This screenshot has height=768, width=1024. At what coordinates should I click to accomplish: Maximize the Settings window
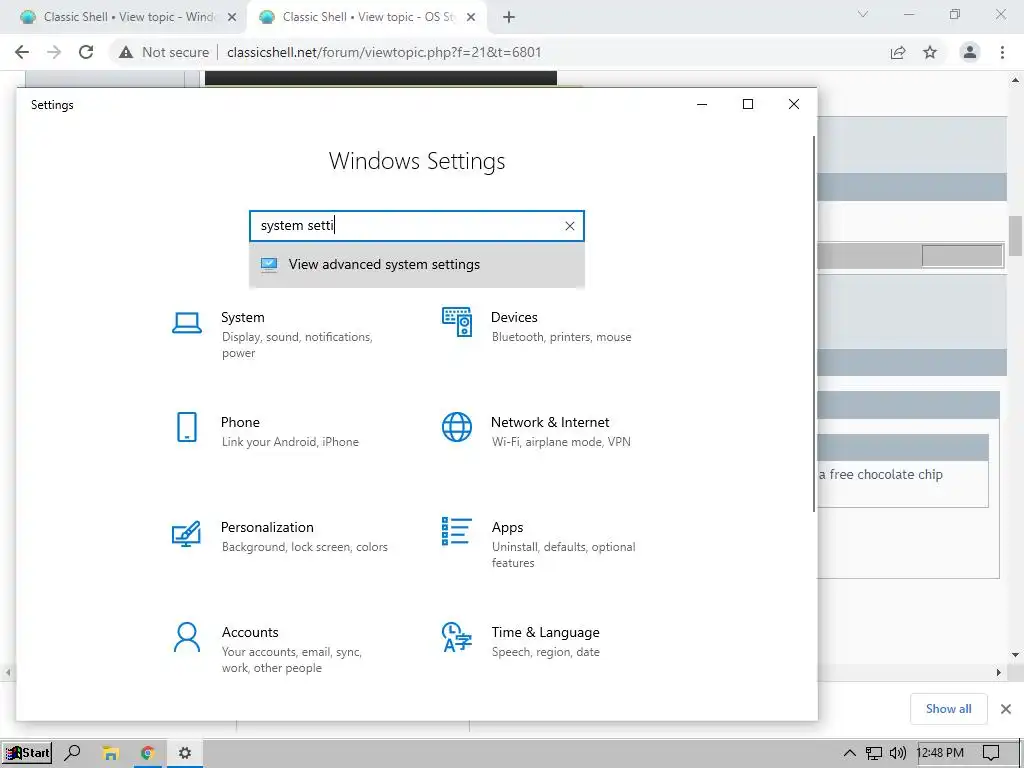[x=748, y=104]
